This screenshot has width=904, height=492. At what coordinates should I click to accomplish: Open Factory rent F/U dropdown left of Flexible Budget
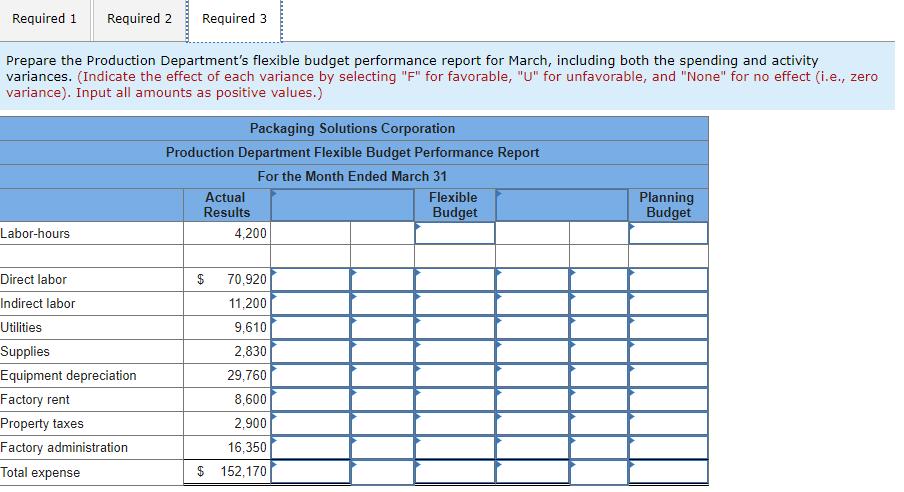(382, 400)
